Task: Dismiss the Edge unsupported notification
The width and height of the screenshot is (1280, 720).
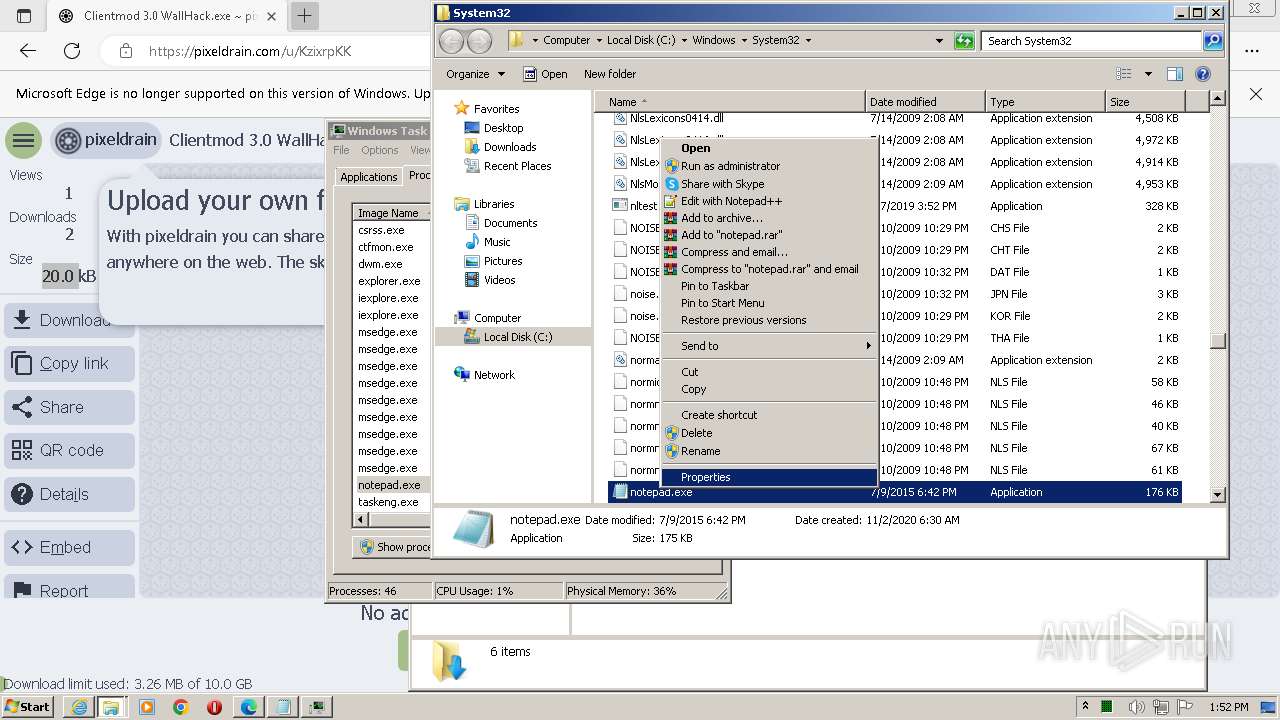Action: [x=1256, y=94]
